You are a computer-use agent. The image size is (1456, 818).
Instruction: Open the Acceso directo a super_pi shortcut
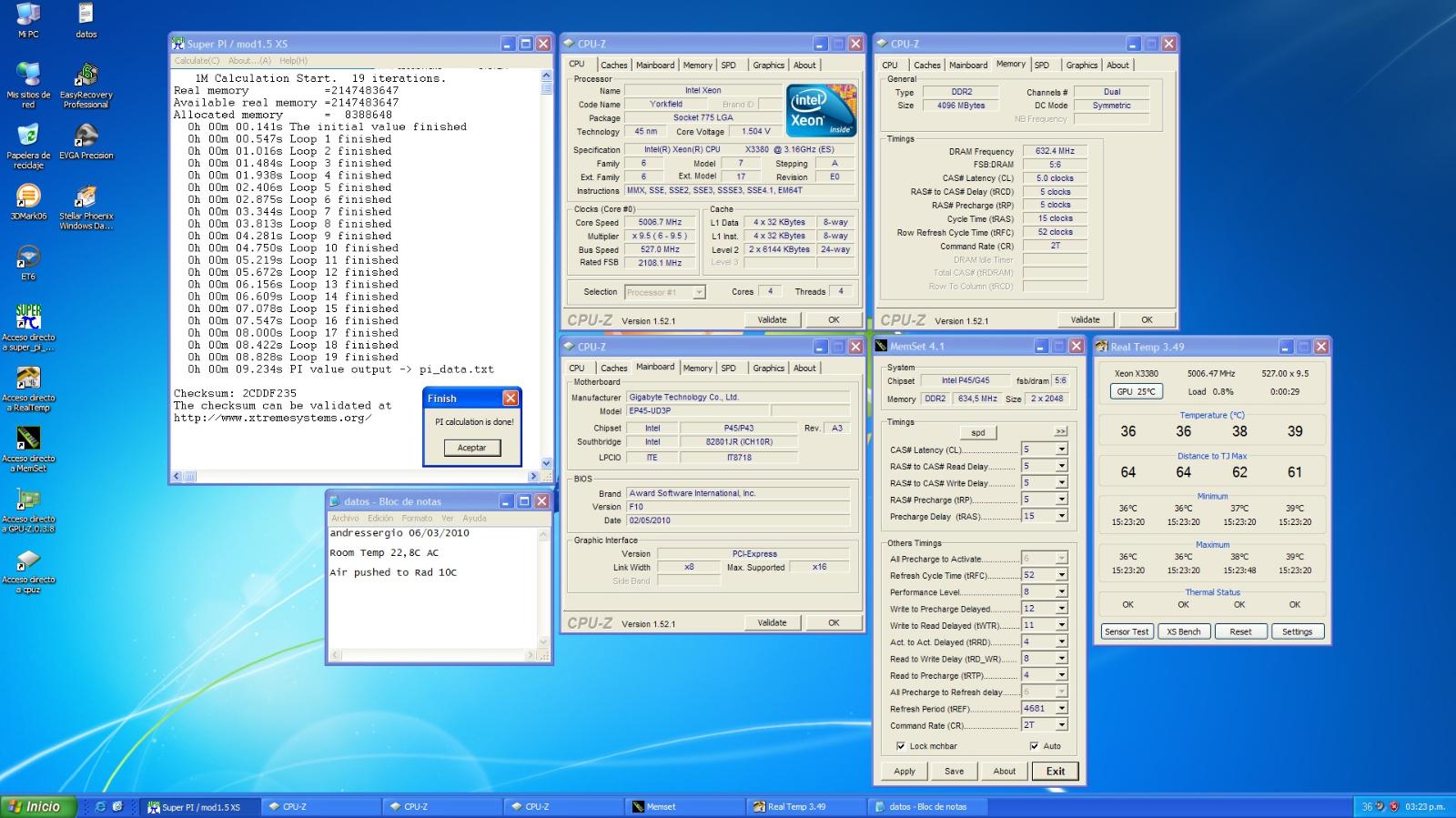(28, 328)
